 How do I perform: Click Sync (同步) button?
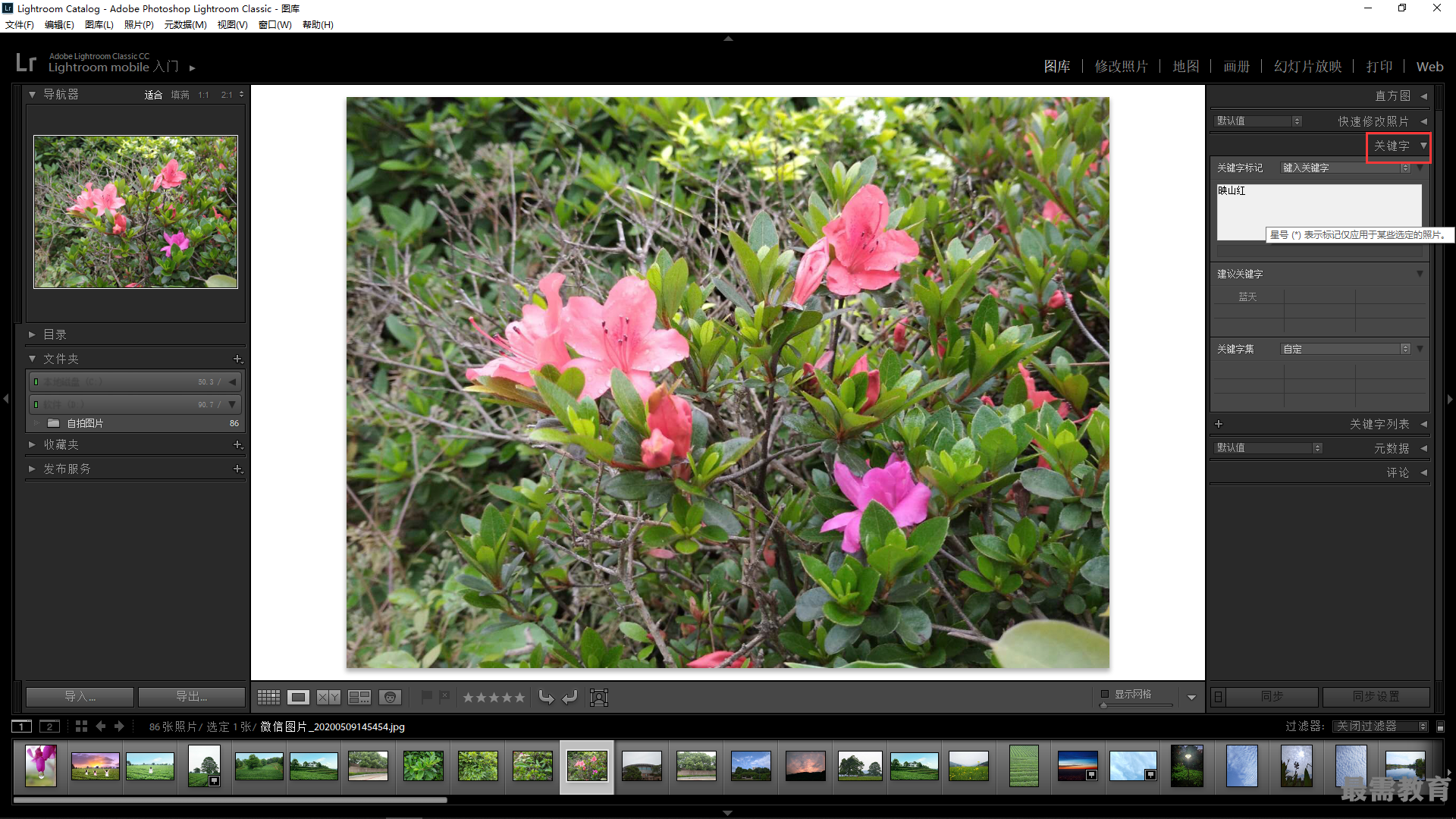tap(1272, 696)
